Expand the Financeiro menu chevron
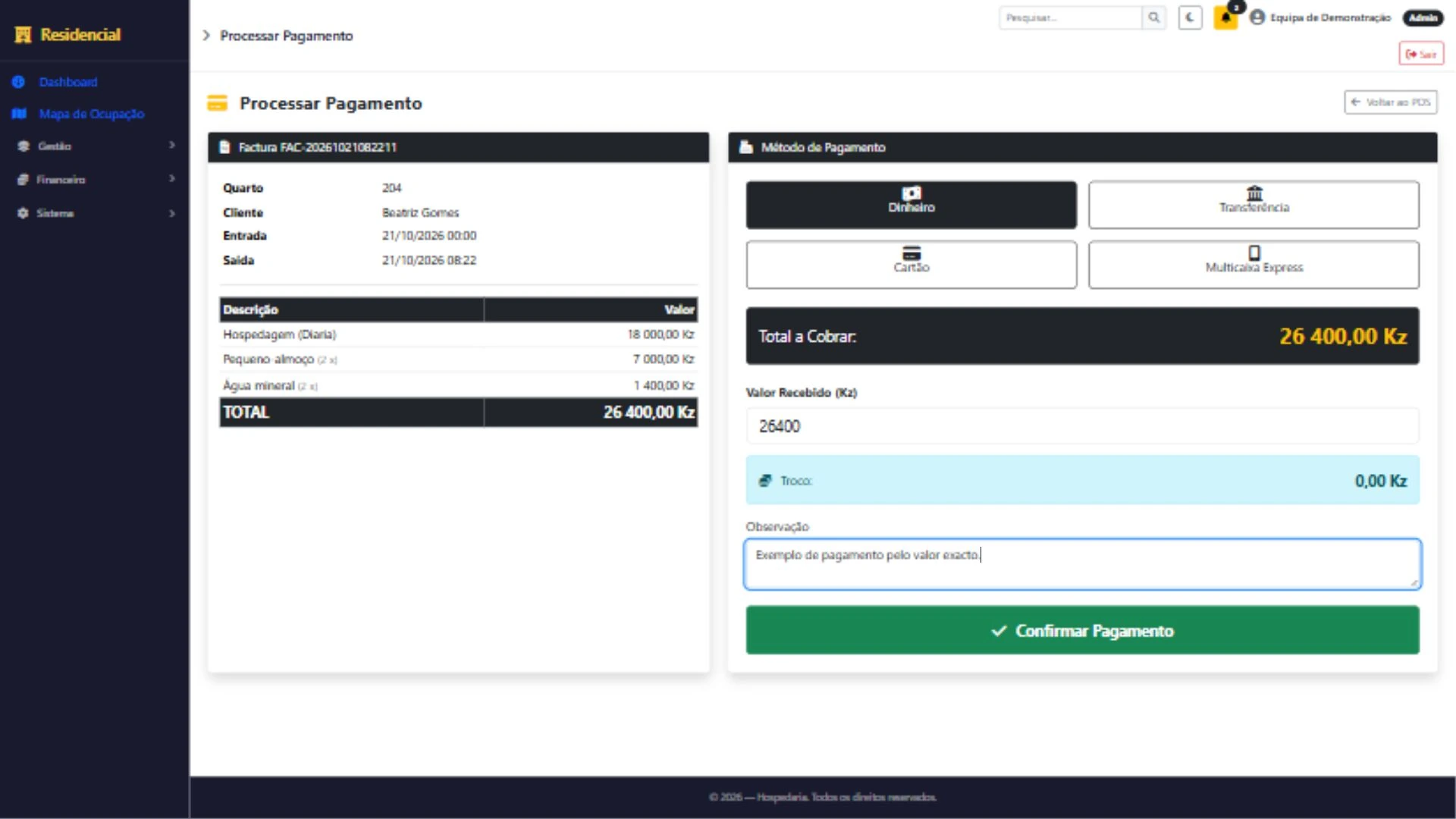The image size is (1456, 819). coord(172,179)
